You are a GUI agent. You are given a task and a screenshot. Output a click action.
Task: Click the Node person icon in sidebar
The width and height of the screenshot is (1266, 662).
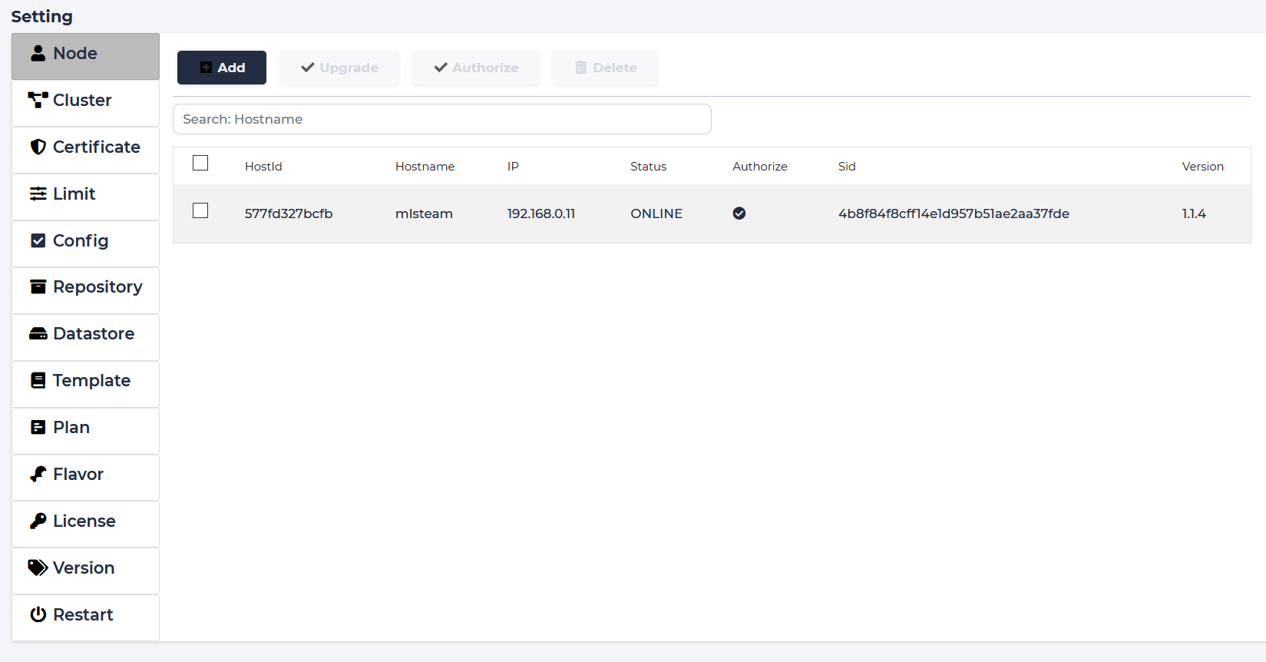tap(38, 53)
